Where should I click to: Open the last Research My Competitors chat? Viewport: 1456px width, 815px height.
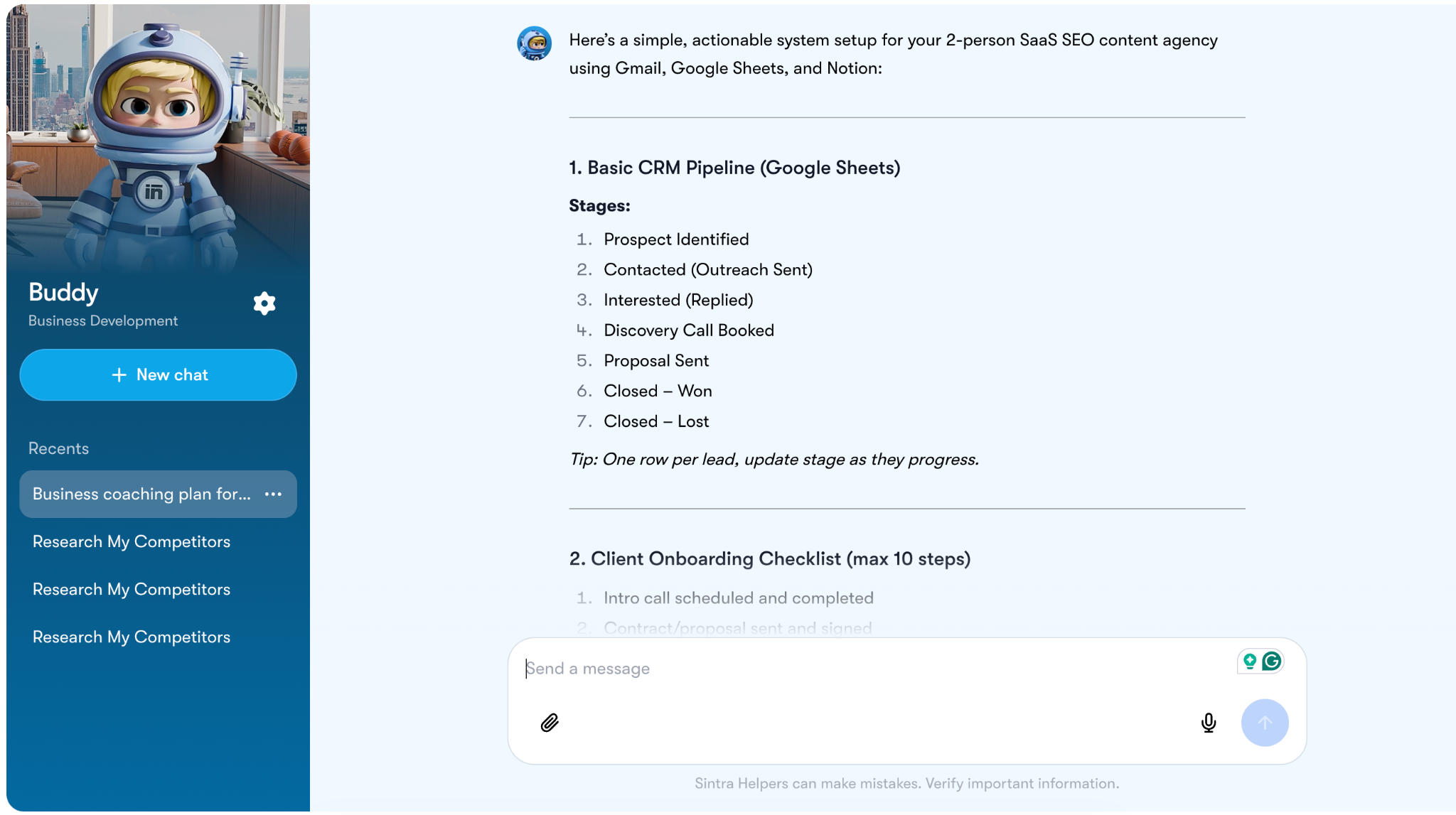132,637
